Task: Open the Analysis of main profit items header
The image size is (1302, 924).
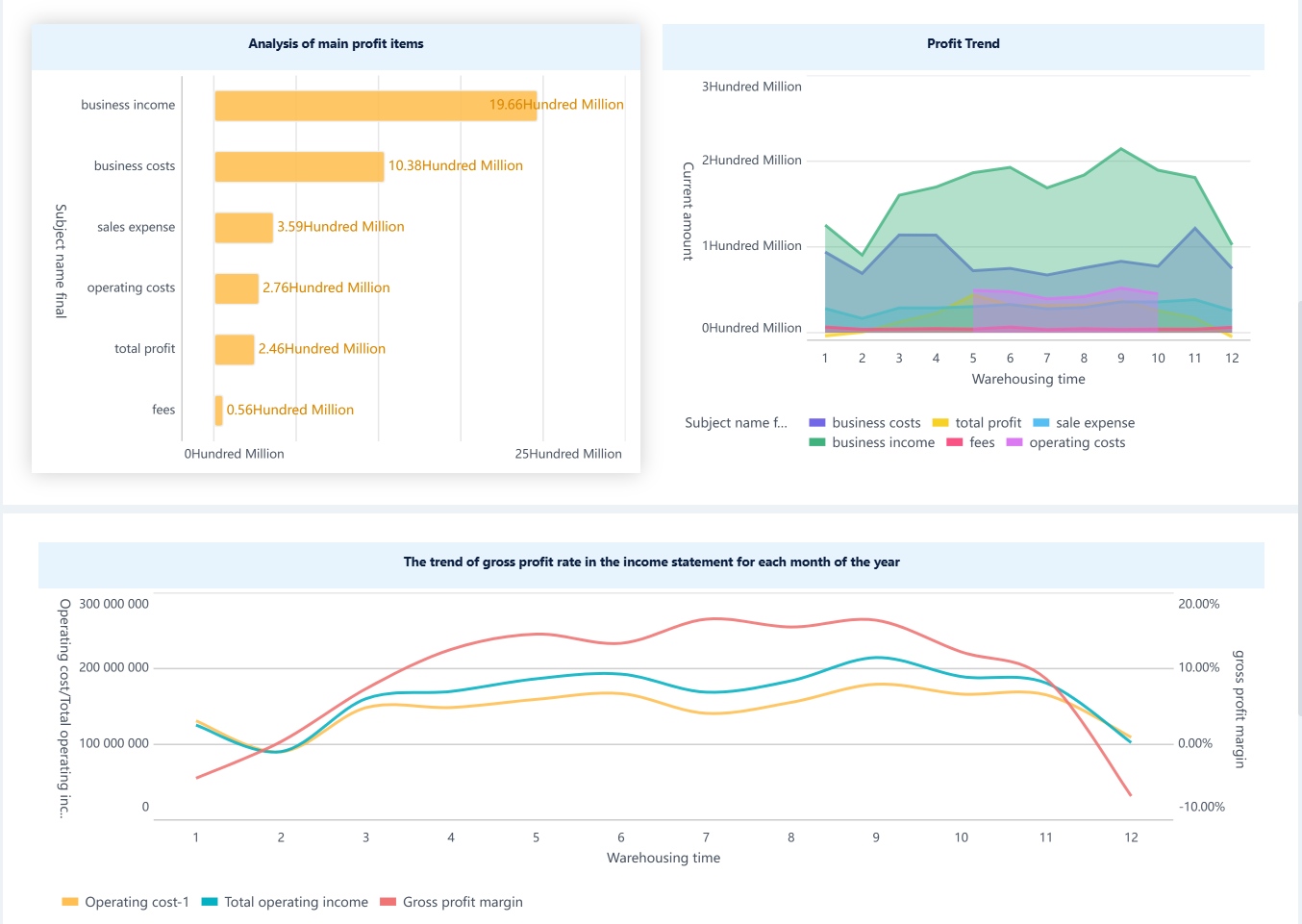Action: click(x=336, y=43)
